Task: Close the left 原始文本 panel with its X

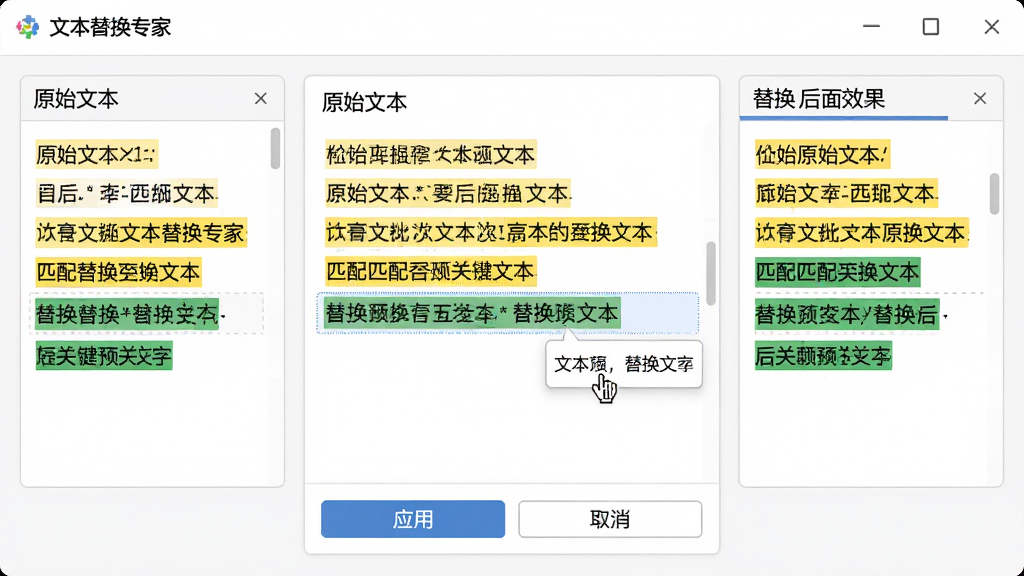Action: [261, 99]
